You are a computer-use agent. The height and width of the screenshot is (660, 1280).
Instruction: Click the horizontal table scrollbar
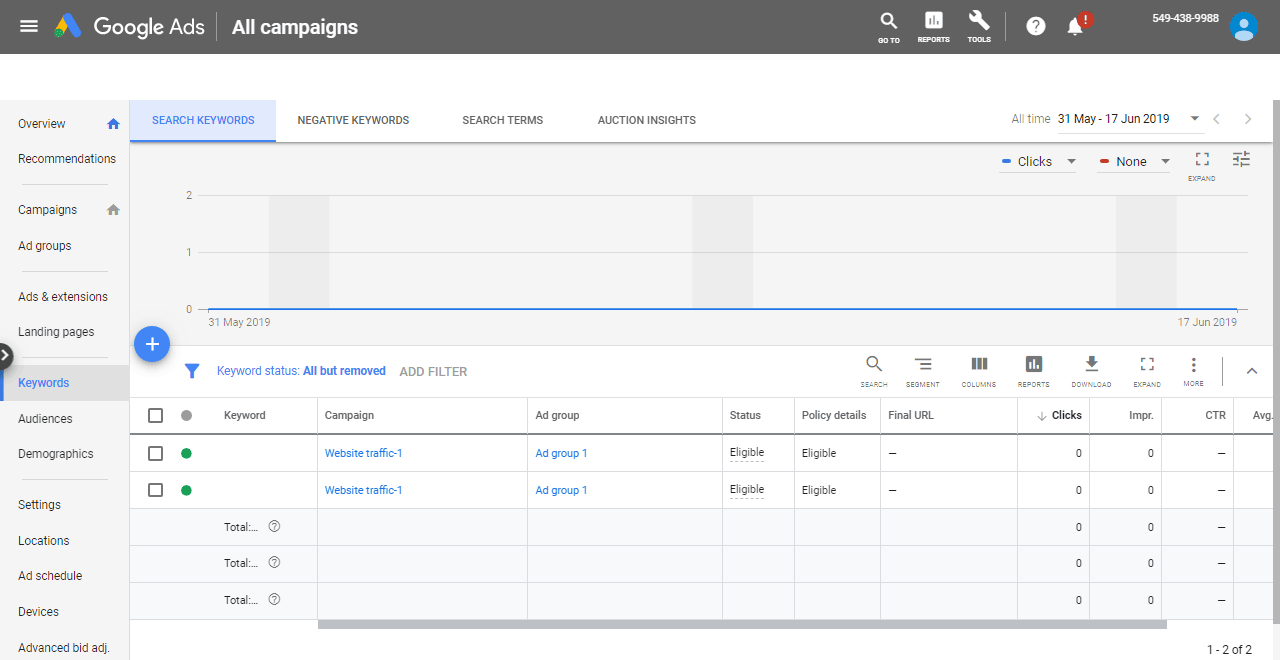pos(741,625)
